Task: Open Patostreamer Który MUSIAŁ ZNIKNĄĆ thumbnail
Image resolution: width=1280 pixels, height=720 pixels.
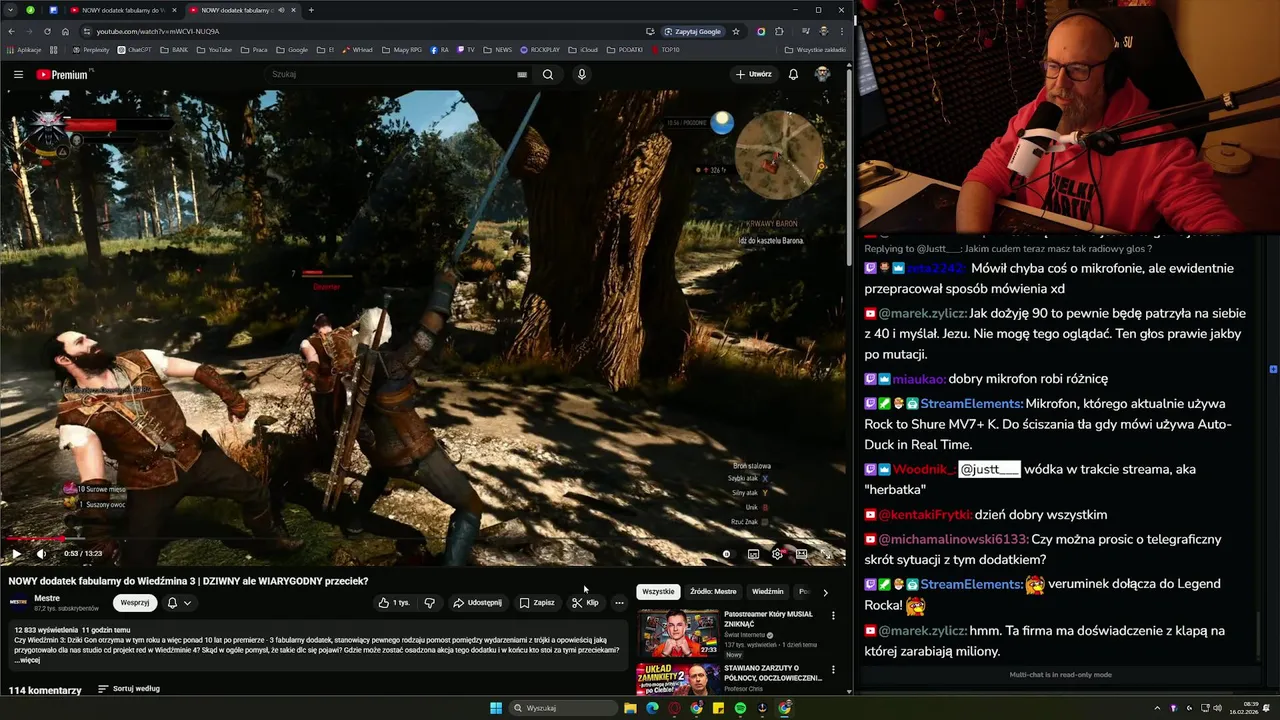Action: click(x=678, y=632)
